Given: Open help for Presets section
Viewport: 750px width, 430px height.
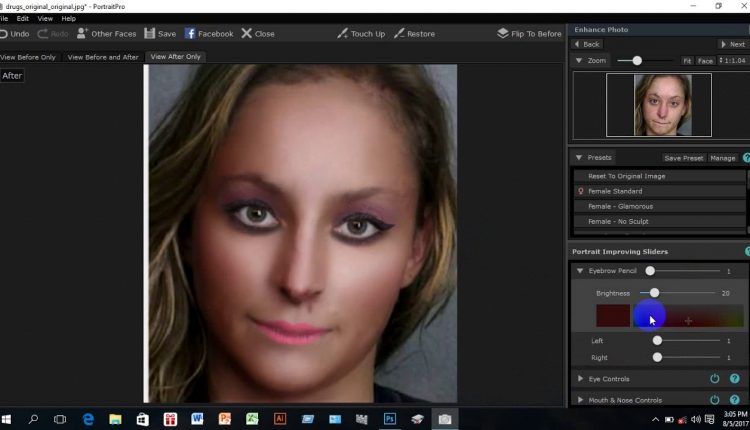Looking at the screenshot, I should click(x=746, y=157).
